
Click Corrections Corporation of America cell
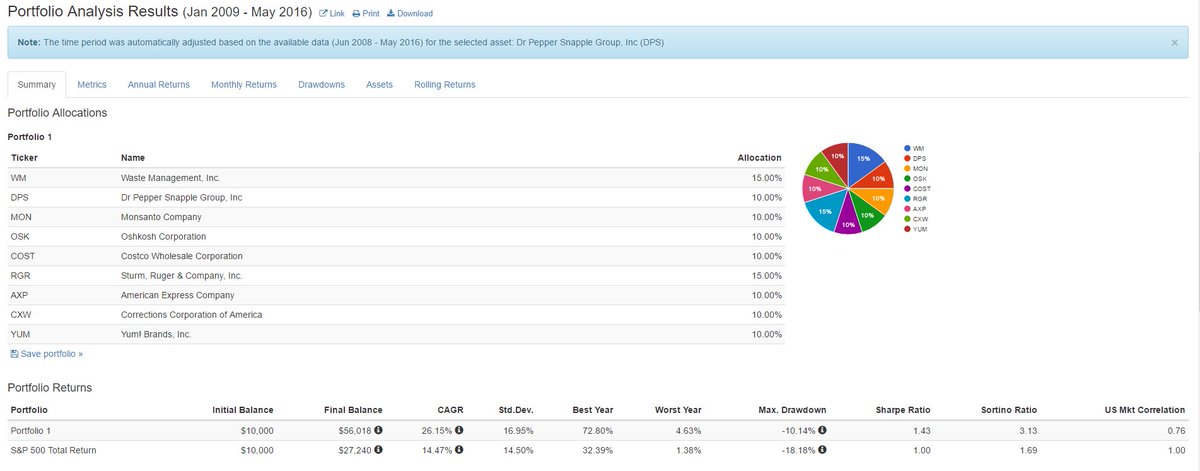(191, 315)
